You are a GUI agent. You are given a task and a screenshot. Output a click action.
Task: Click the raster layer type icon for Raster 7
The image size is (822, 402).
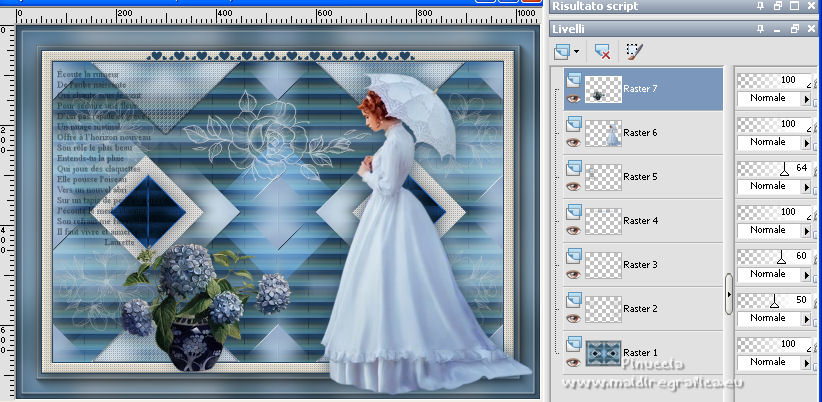(x=574, y=79)
